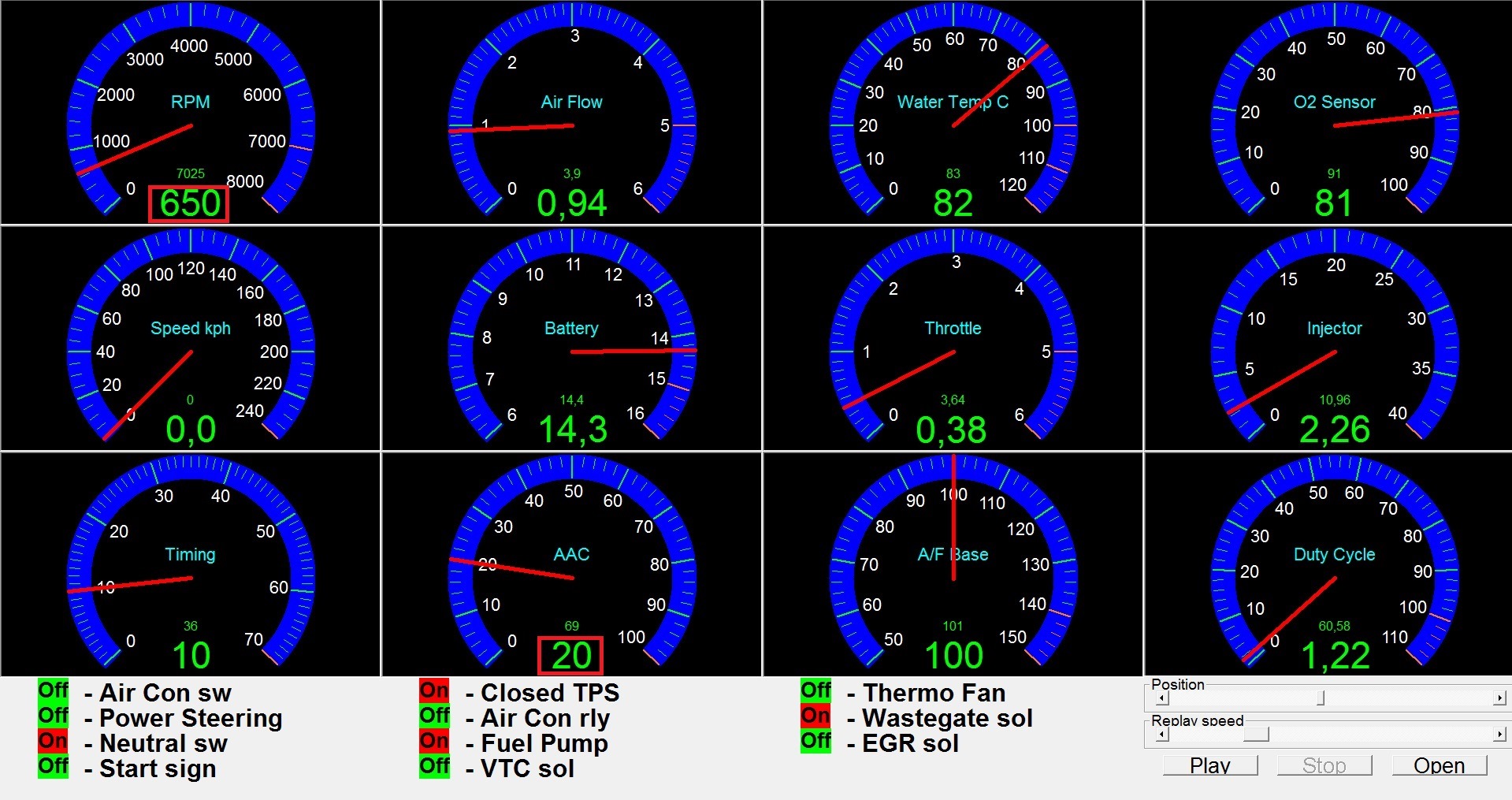Click the Air Flow peak value 3,9
The image size is (1512, 800).
pos(571,174)
